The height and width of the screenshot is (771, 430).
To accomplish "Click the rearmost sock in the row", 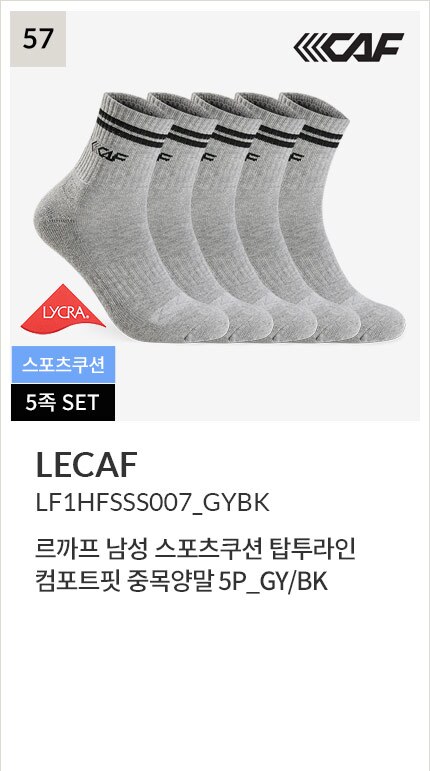I will click(x=344, y=216).
